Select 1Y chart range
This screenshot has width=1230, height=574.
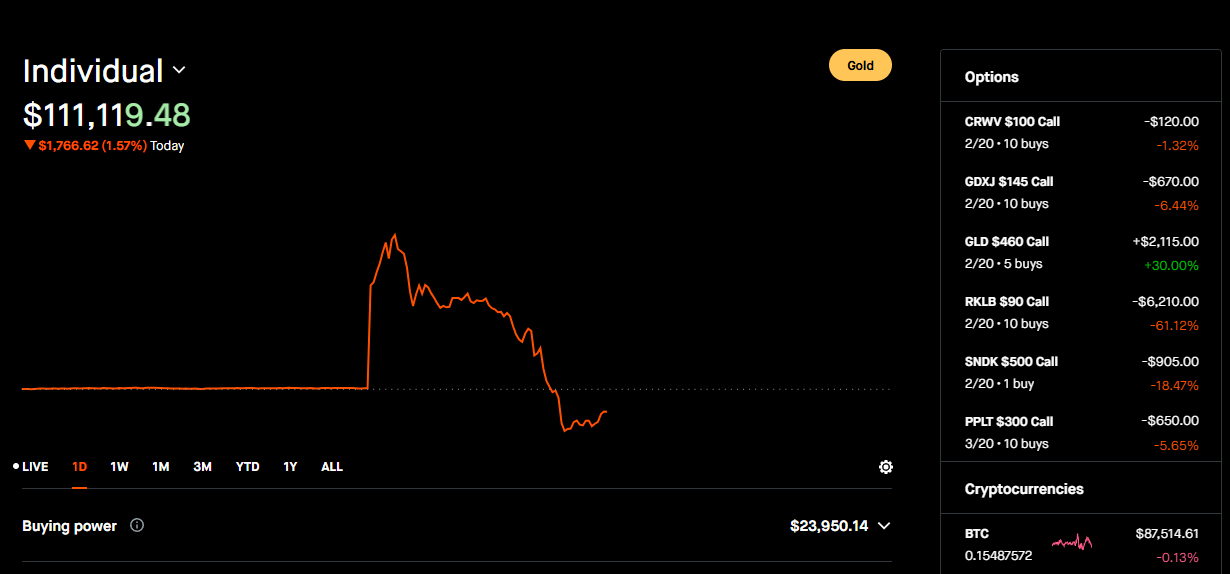click(x=290, y=467)
